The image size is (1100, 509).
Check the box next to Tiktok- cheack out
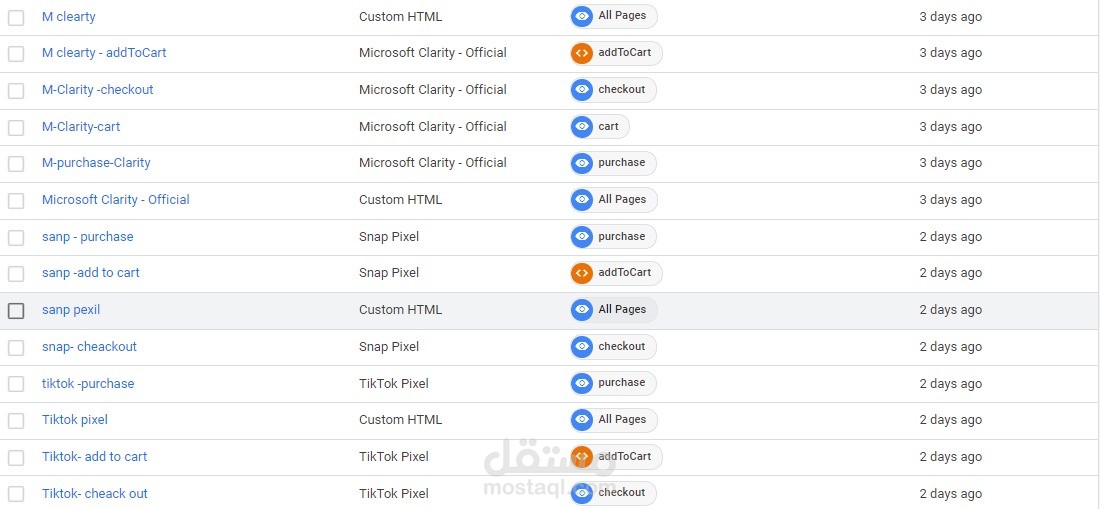coord(16,494)
